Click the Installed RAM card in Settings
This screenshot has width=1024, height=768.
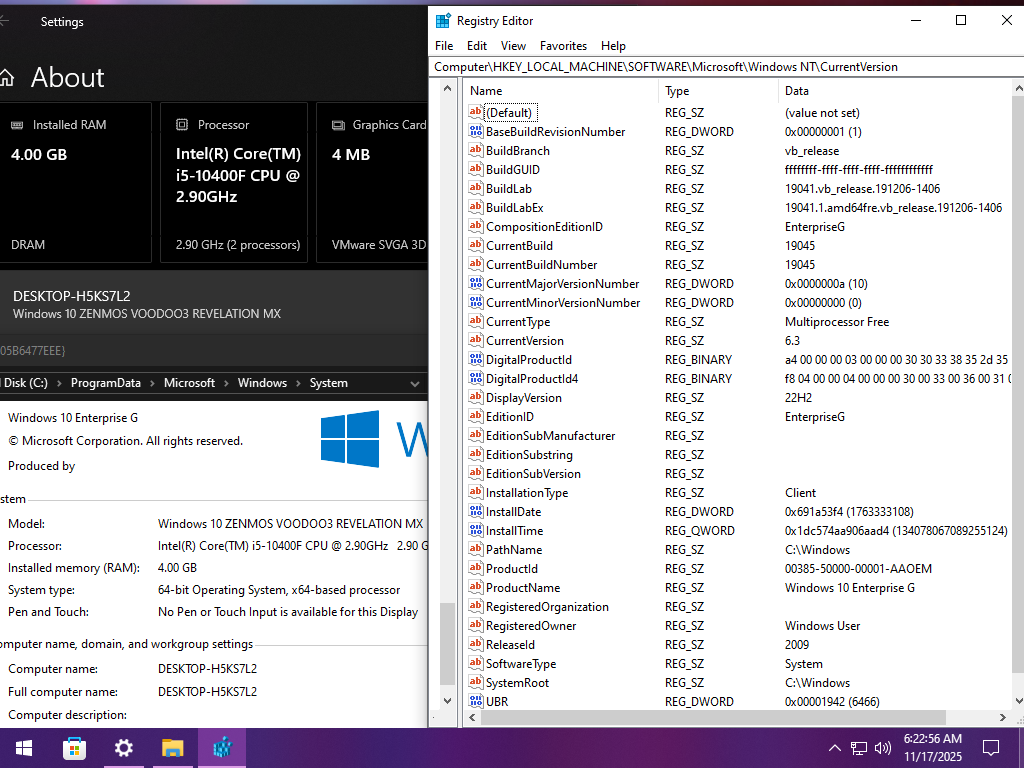point(76,182)
